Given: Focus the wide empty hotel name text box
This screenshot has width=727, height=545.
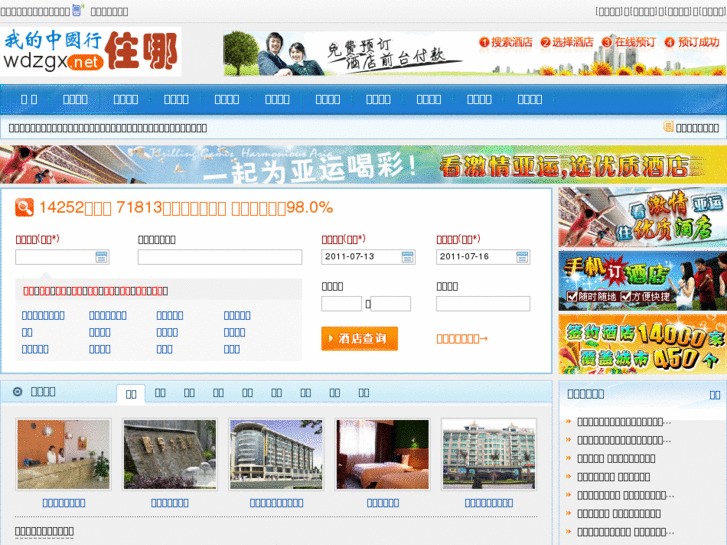Looking at the screenshot, I should click(220, 257).
